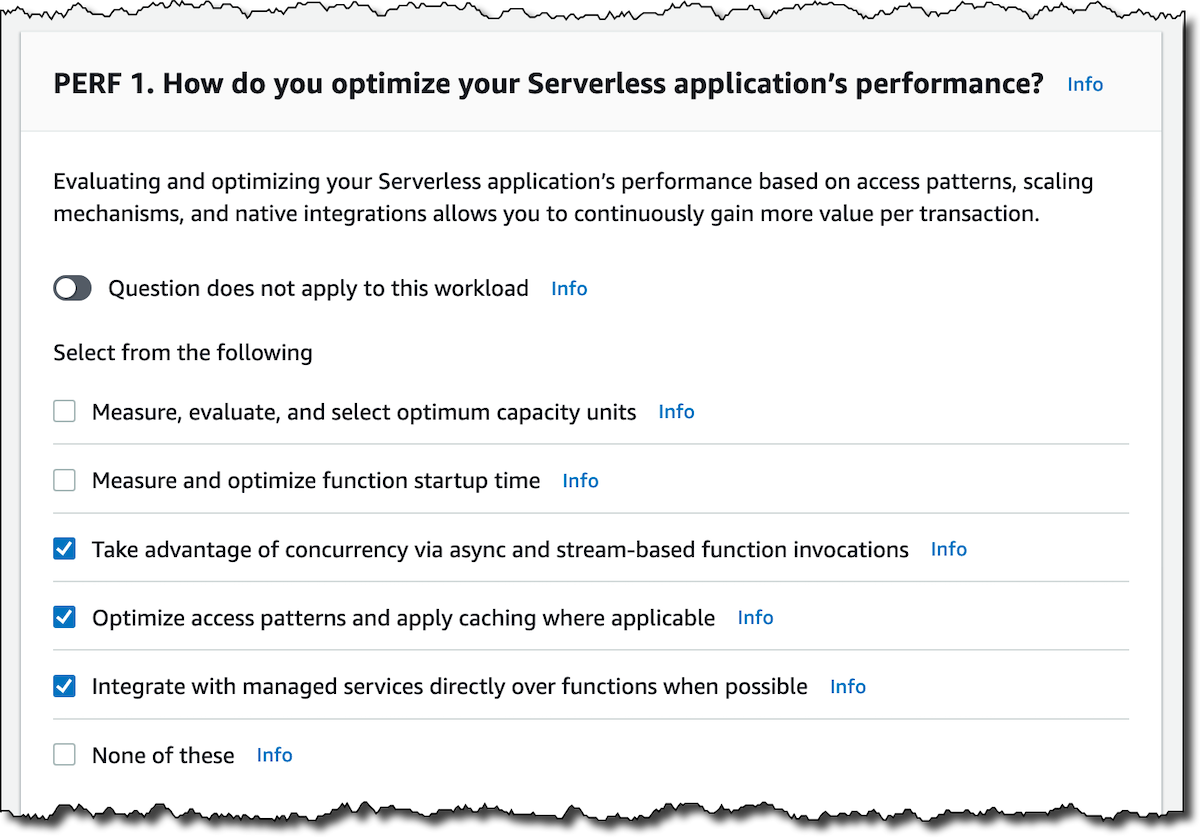Click the PERF 1 question heading text

tap(548, 84)
